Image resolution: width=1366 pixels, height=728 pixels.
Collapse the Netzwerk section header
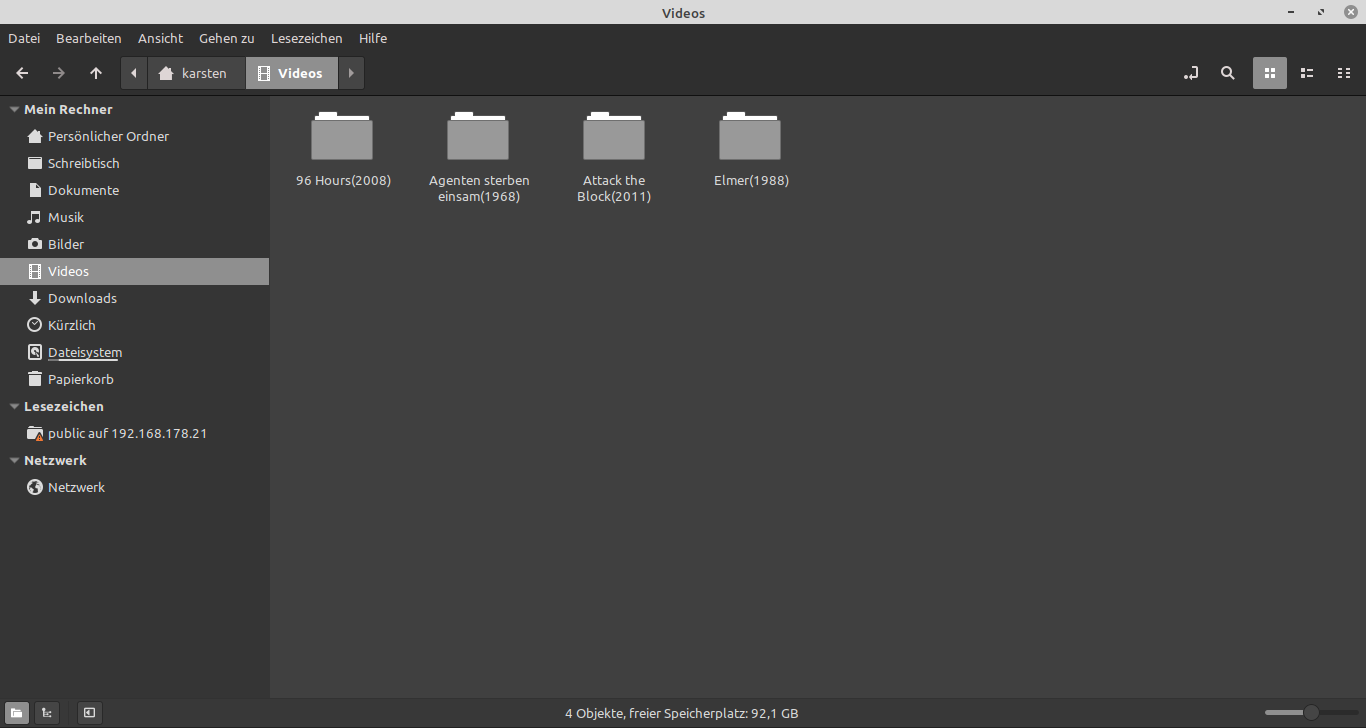[x=14, y=460]
